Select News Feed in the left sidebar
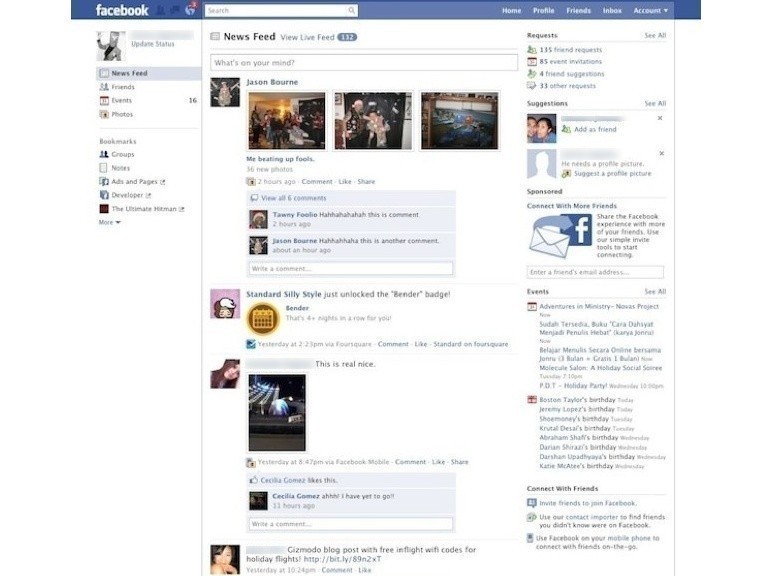Screen dimensions: 770x576 pos(149,73)
